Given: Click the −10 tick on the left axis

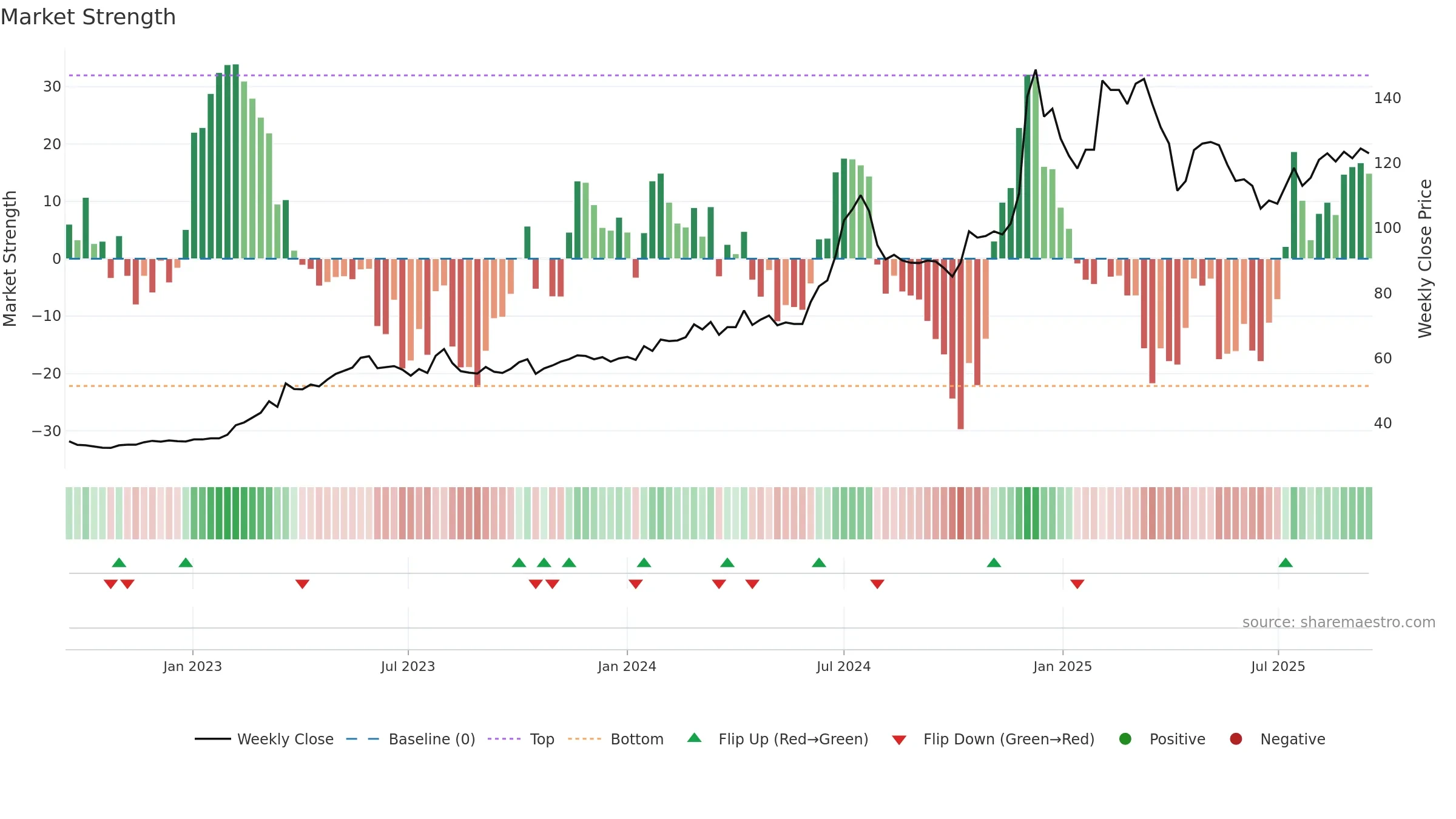Looking at the screenshot, I should (x=47, y=316).
